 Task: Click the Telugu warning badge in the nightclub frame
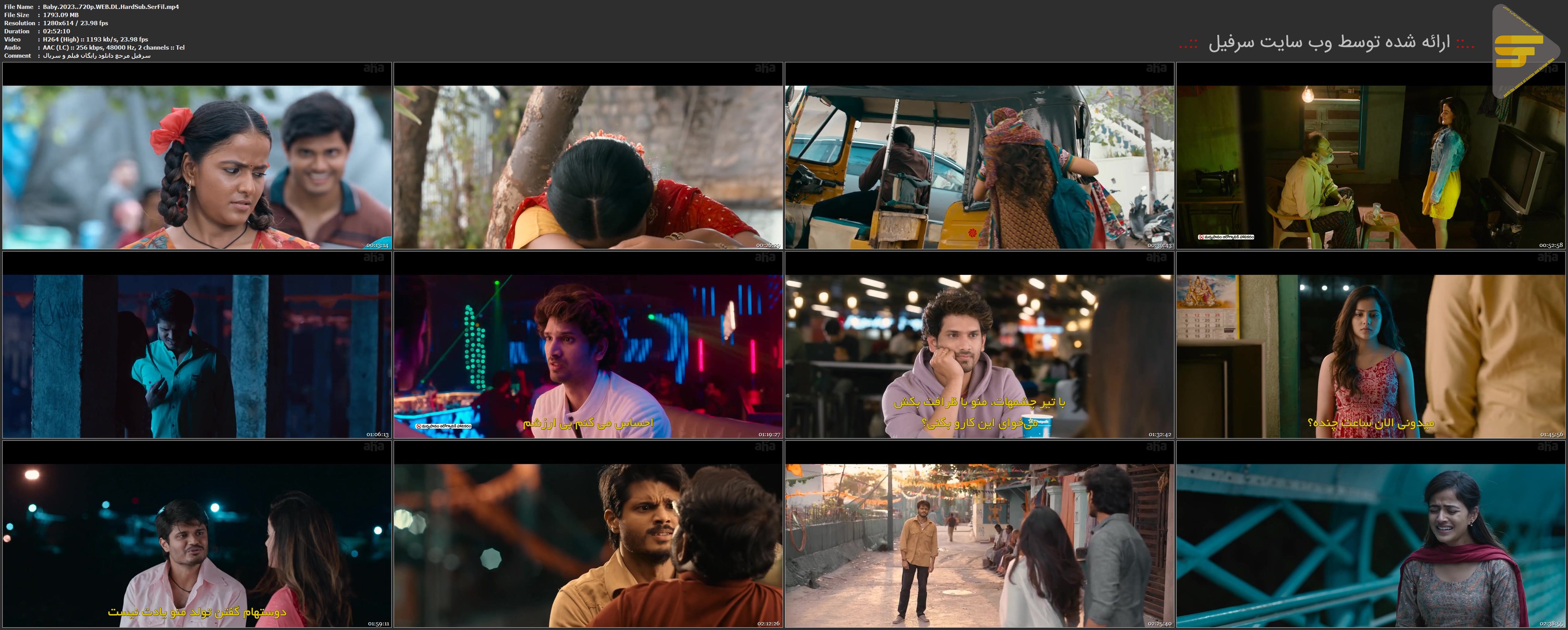[443, 426]
